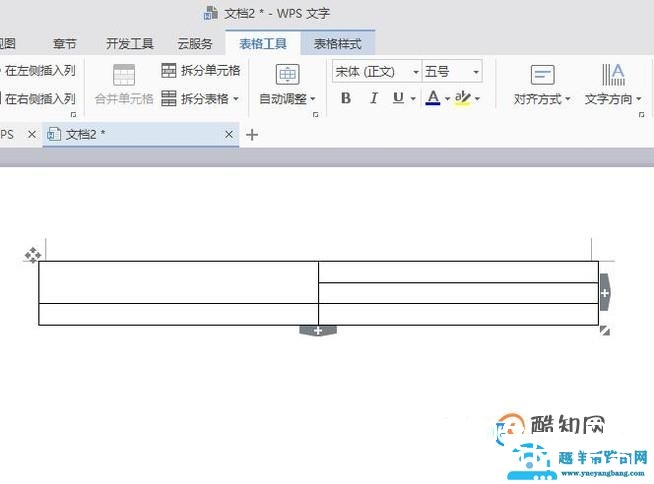Image resolution: width=654 pixels, height=484 pixels.
Task: Switch to 表格样式 tab
Action: click(337, 43)
